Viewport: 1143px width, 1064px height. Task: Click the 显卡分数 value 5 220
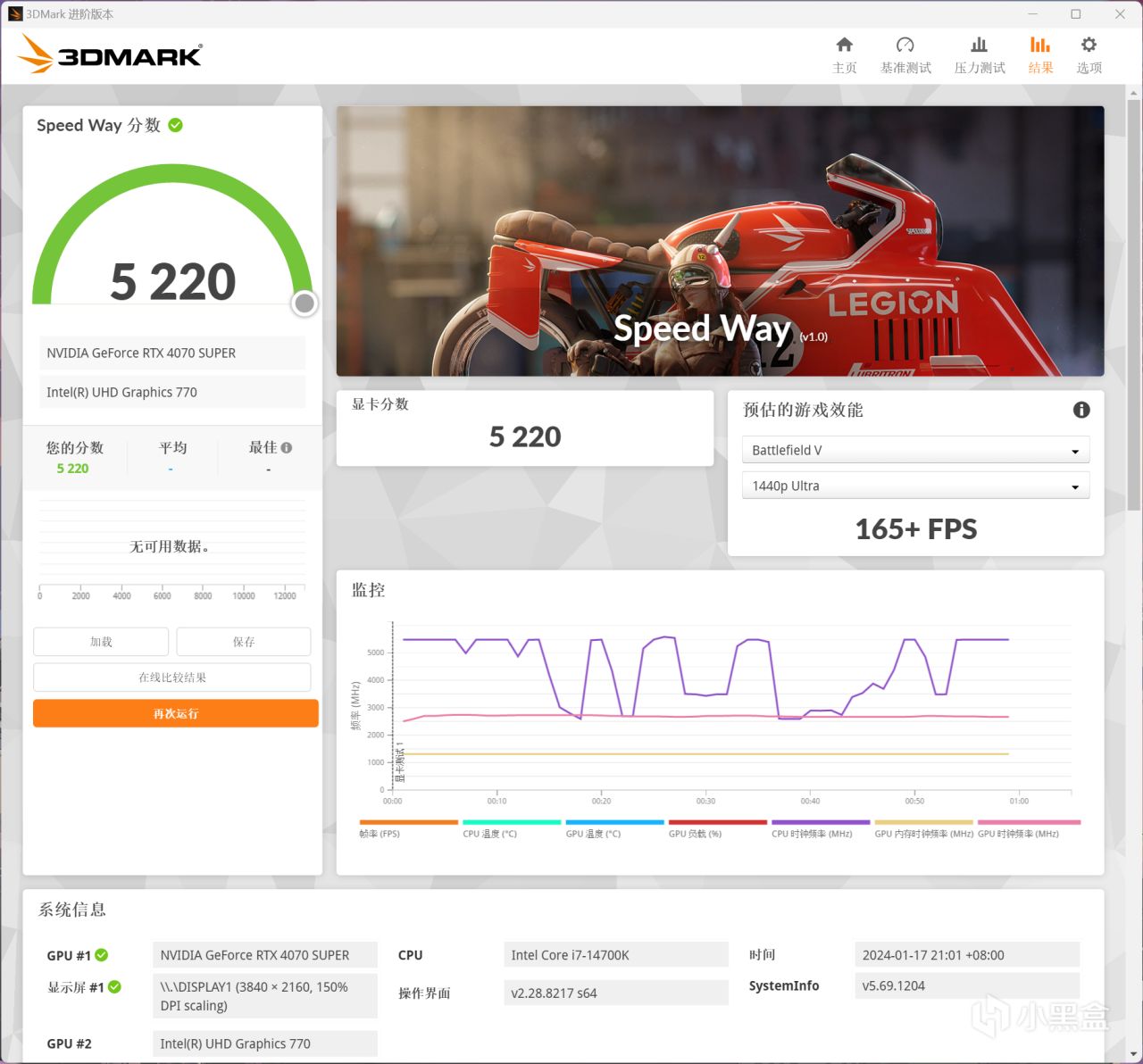tap(525, 436)
